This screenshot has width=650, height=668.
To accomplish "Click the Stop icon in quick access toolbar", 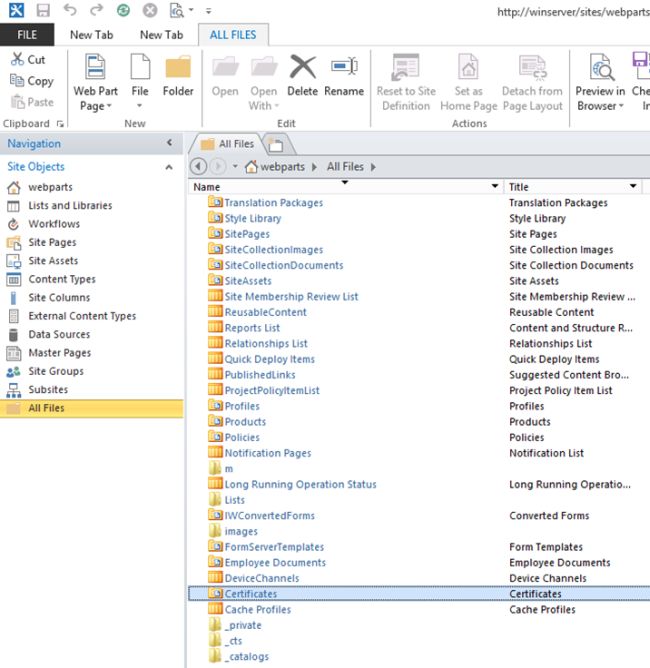I will [x=150, y=10].
